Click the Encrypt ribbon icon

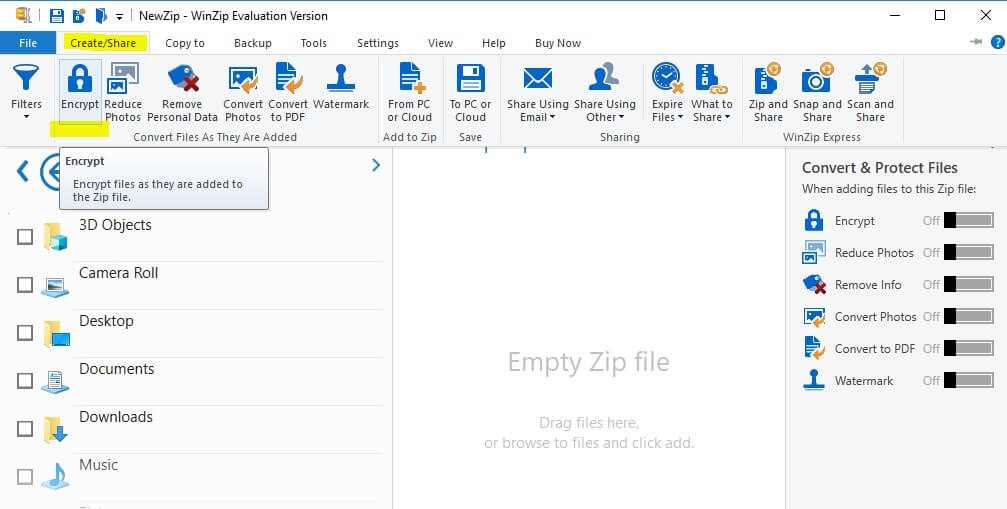pos(80,78)
